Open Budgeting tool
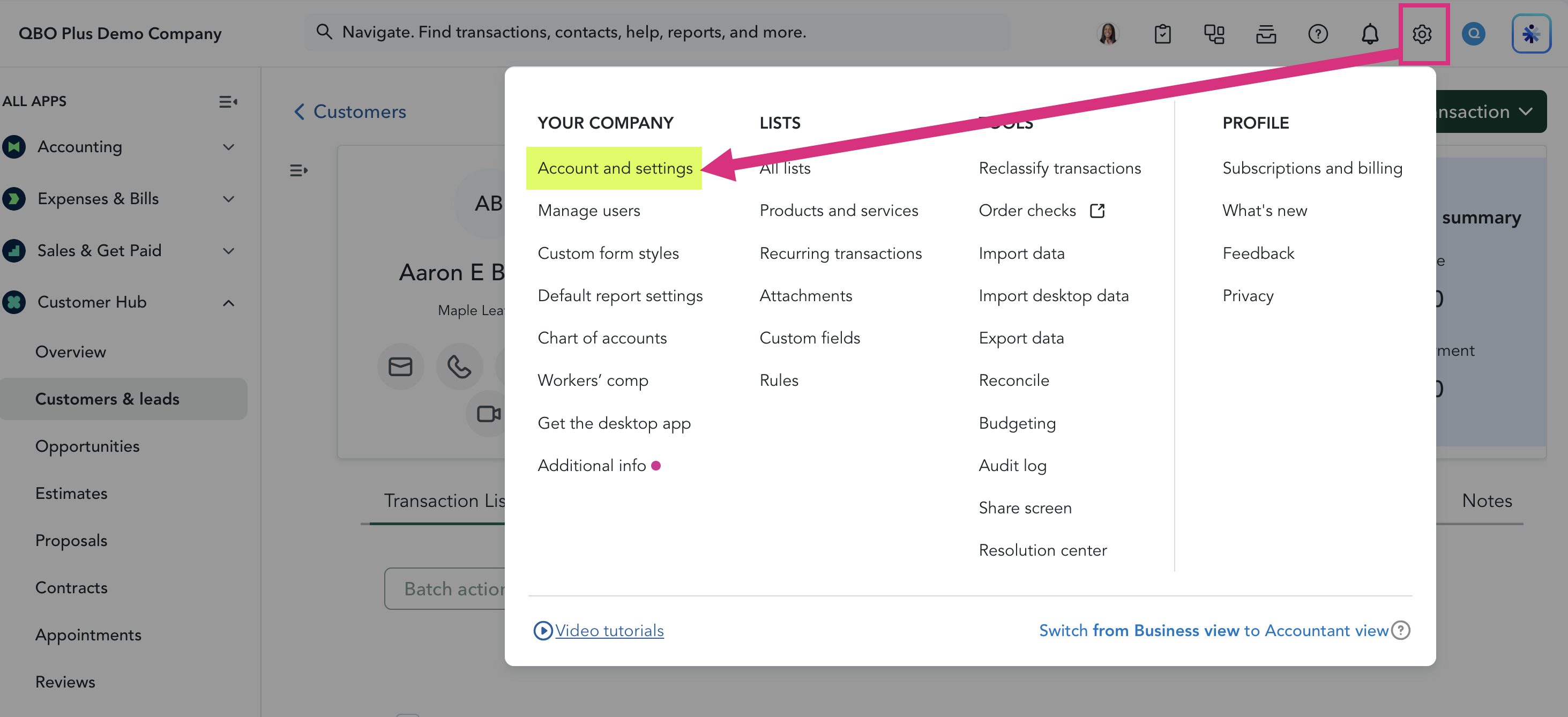 pyautogui.click(x=1017, y=423)
